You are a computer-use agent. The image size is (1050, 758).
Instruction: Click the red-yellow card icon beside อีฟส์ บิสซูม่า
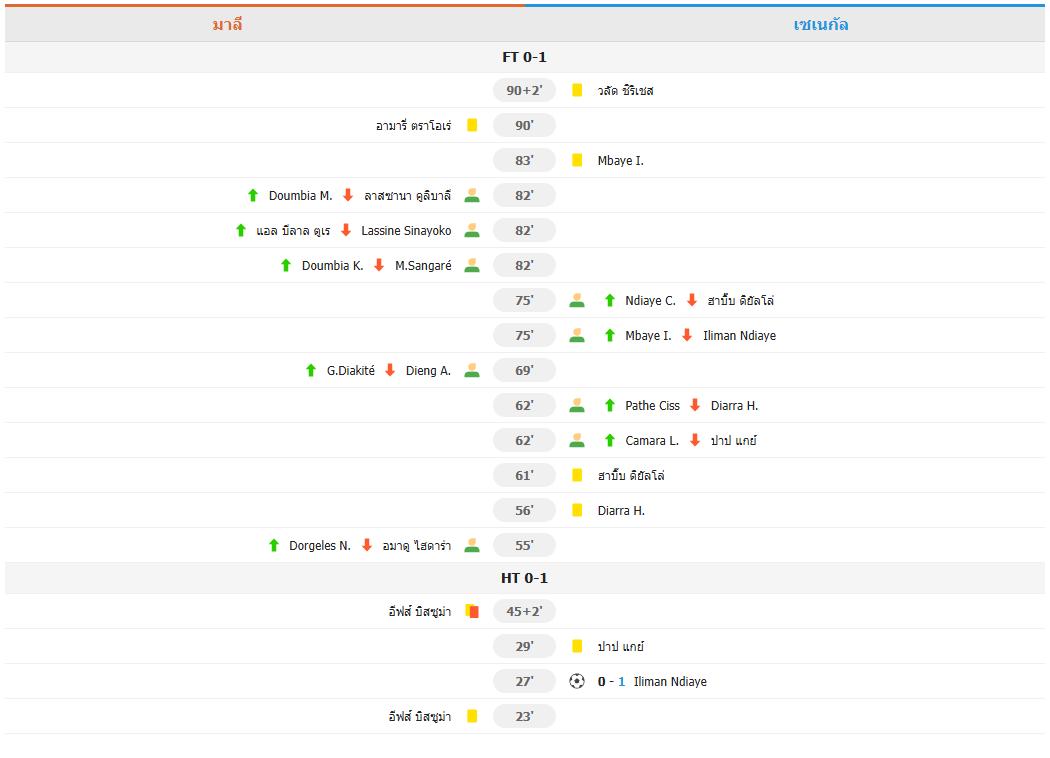pos(471,610)
